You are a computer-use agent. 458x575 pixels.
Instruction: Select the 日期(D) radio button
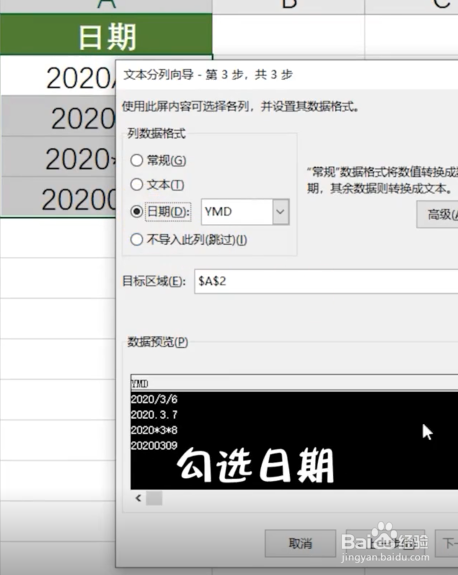click(137, 212)
